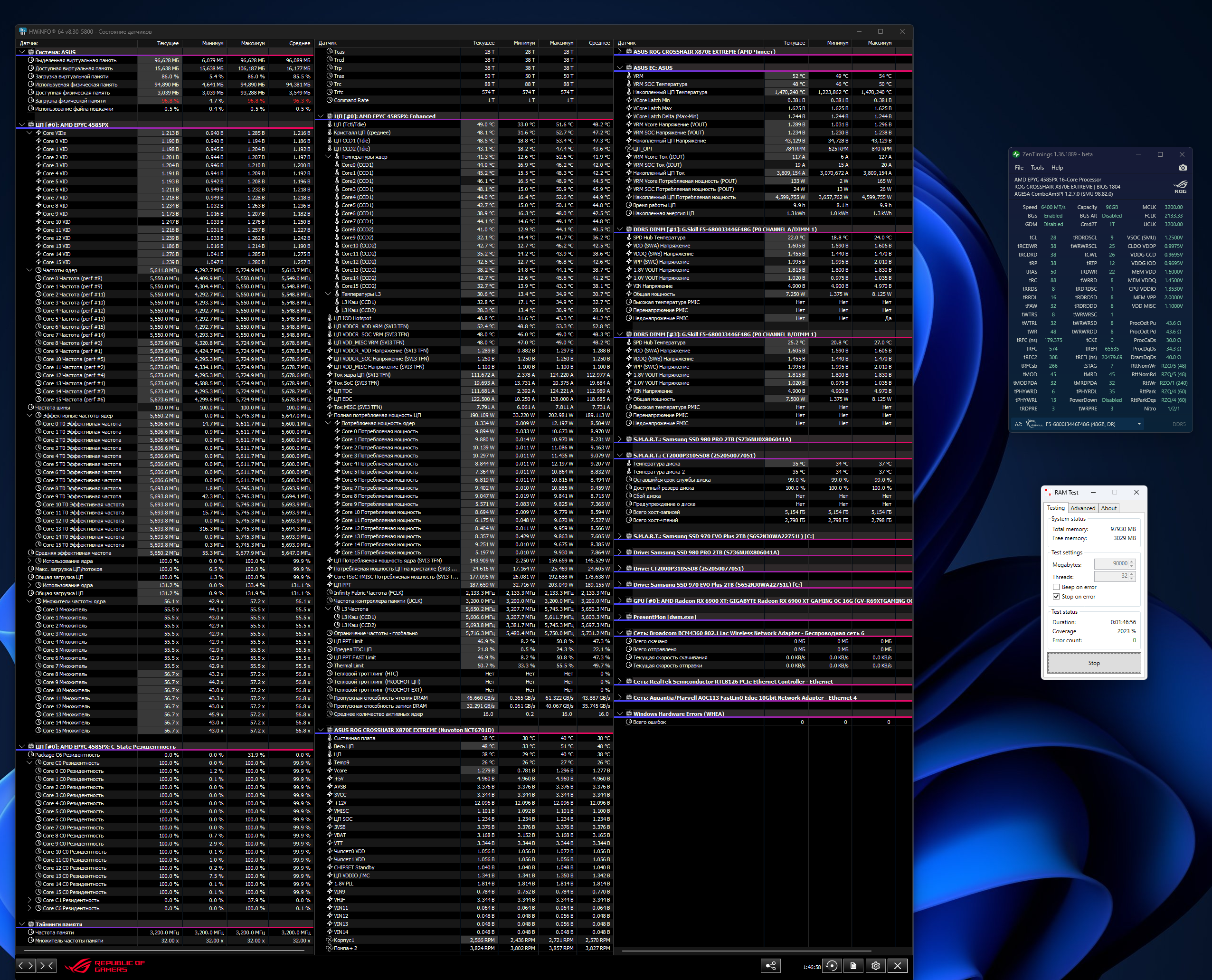Screen dimensions: 1212x980
Task: Click the log file document icon
Action: 853,966
